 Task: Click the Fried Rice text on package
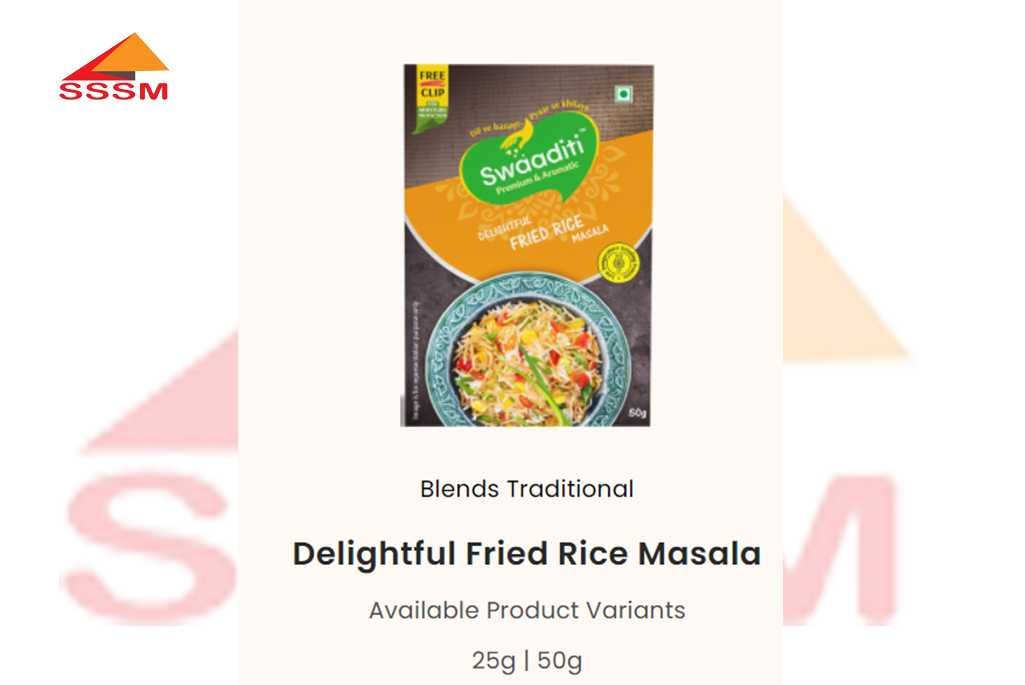click(545, 233)
